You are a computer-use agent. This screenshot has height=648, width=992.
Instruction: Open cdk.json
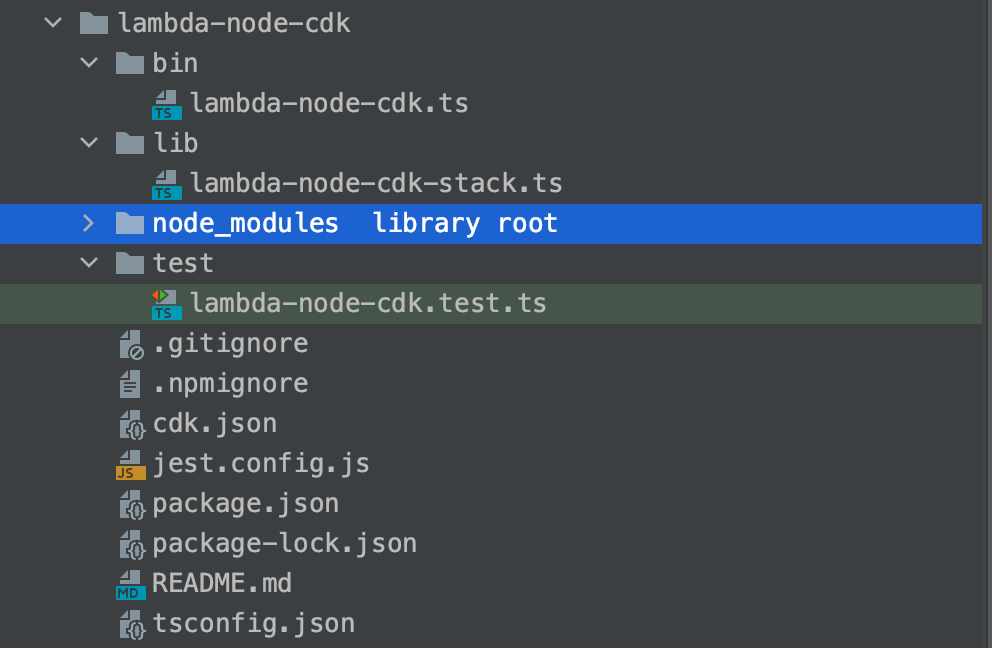[x=215, y=423]
